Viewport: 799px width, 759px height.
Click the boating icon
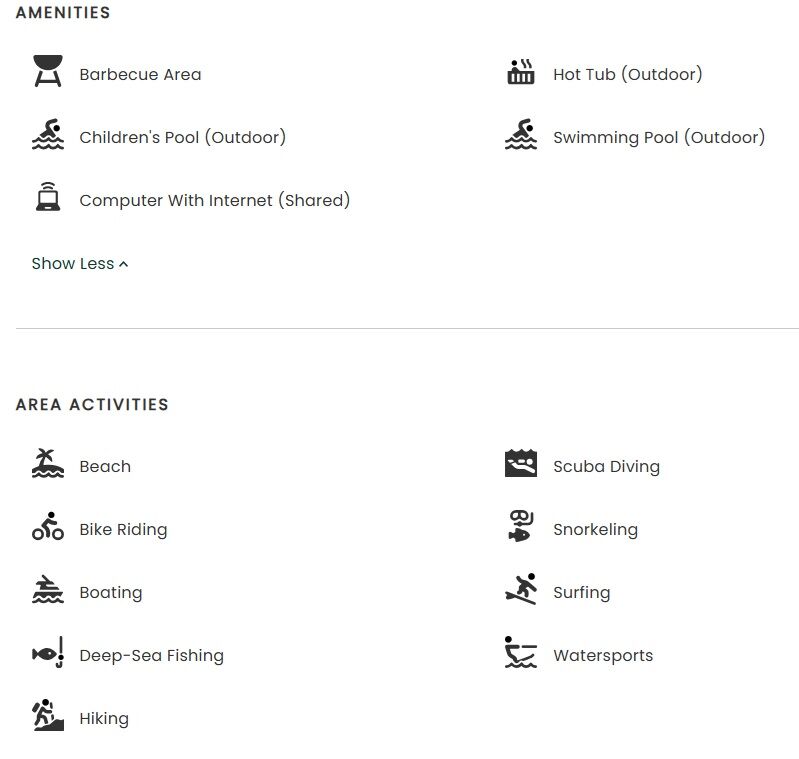[x=47, y=590]
